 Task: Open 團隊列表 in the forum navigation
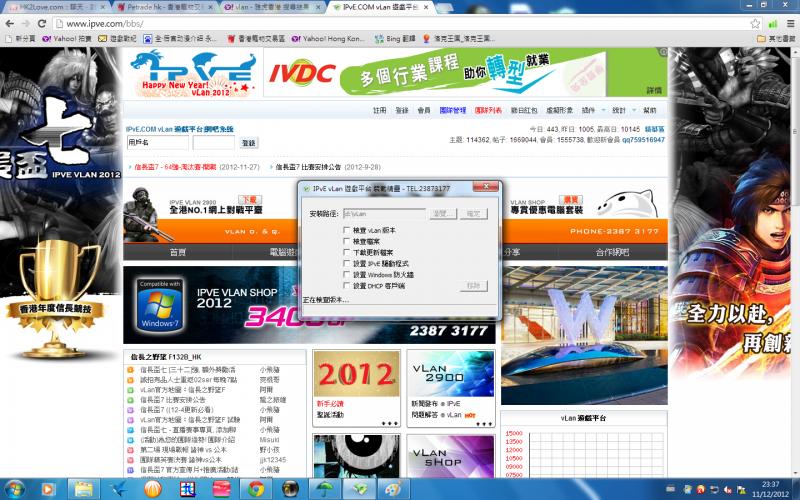click(488, 110)
